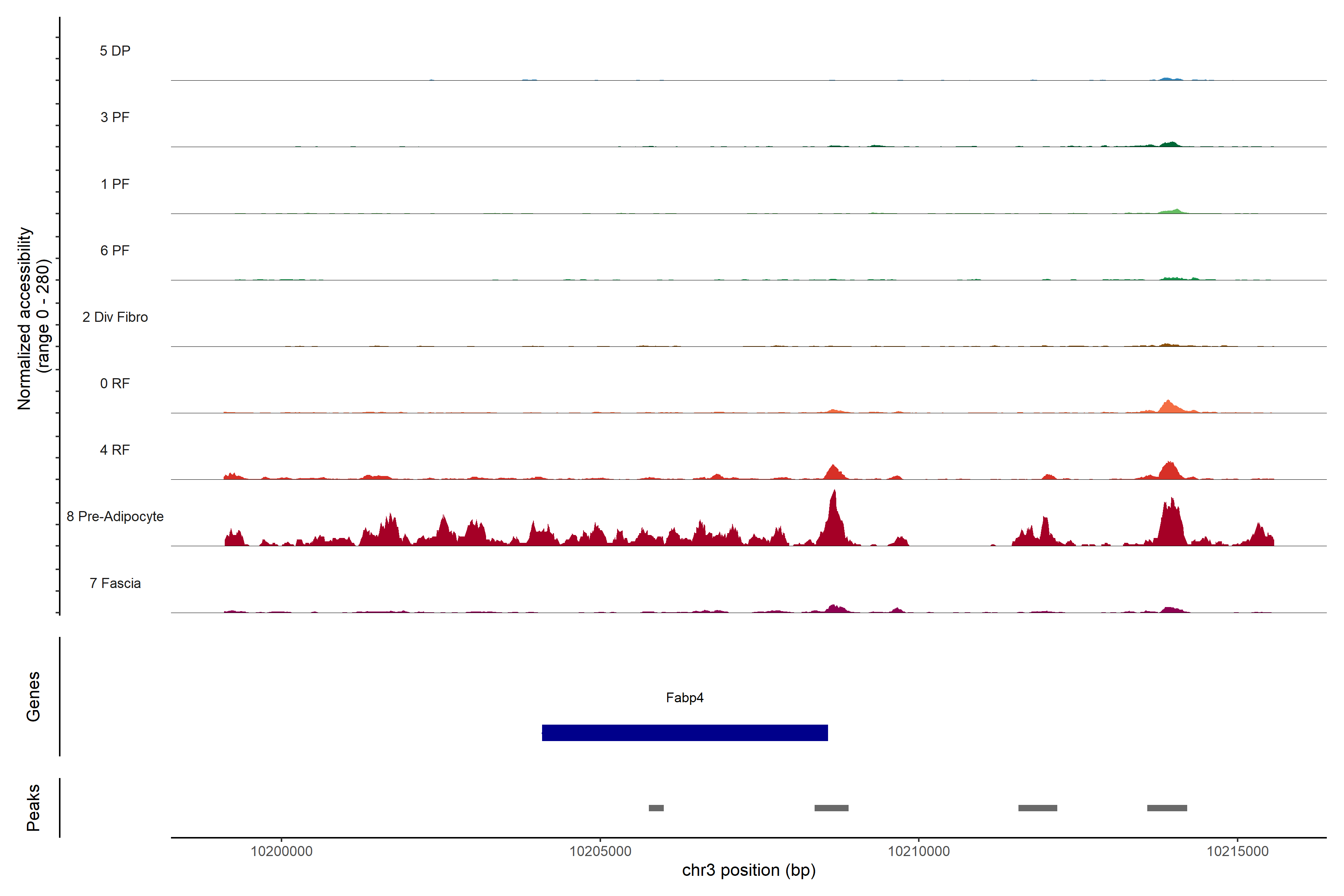Click the rightmost gray peak bar
This screenshot has width=1344, height=896.
[1167, 808]
